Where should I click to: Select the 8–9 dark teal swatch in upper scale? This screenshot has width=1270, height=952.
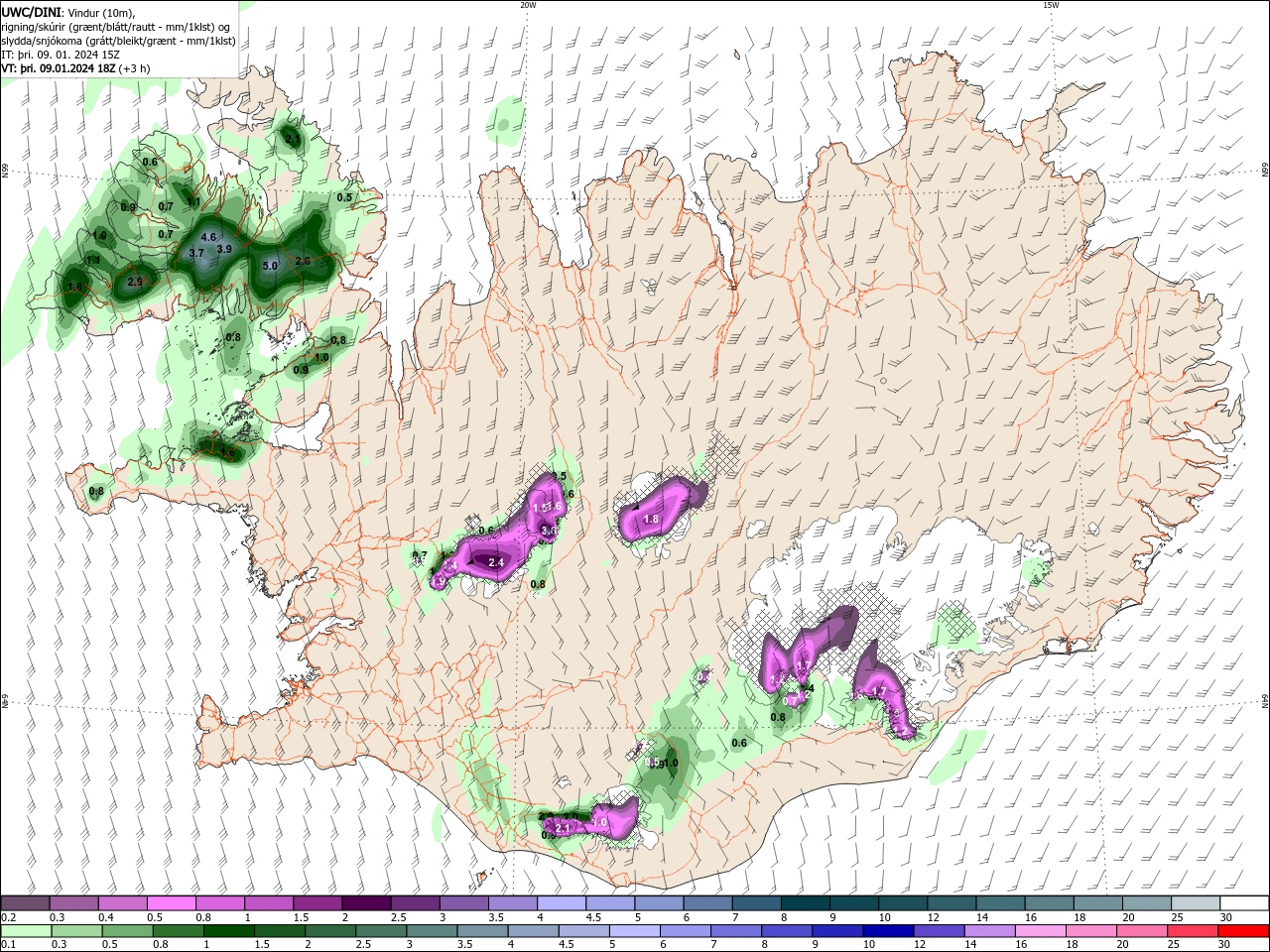pyautogui.click(x=806, y=903)
